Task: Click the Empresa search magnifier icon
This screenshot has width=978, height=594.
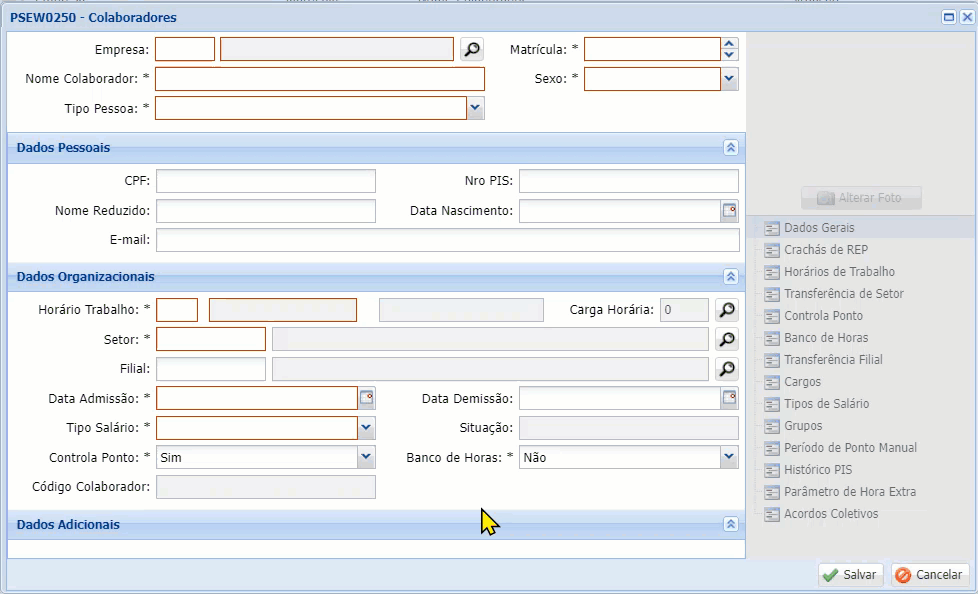Action: [471, 49]
